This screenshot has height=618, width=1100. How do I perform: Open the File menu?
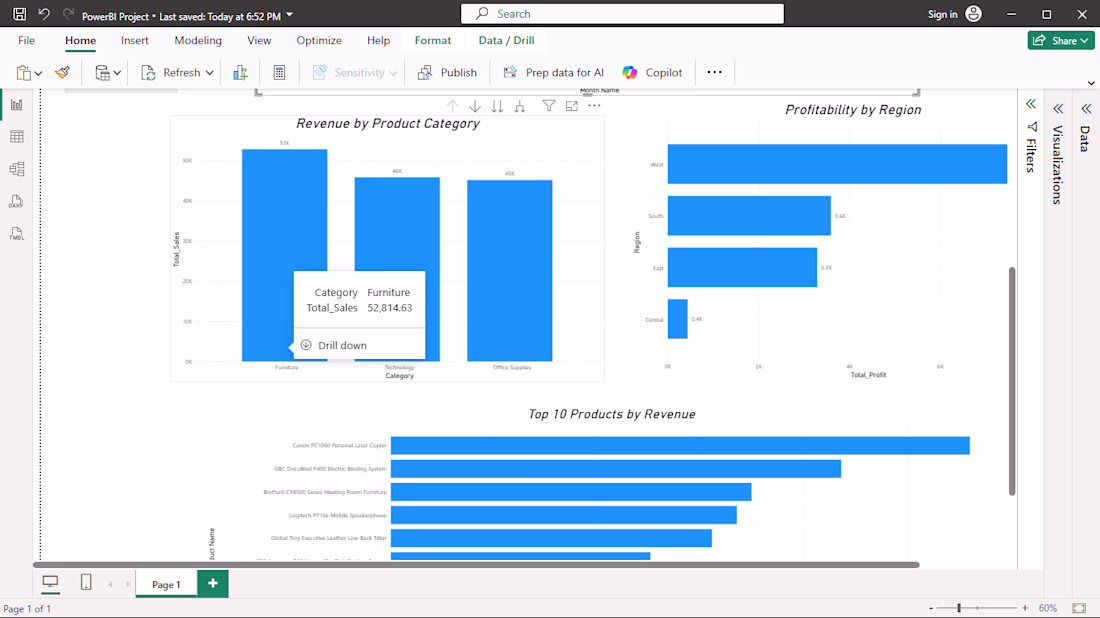[26, 41]
